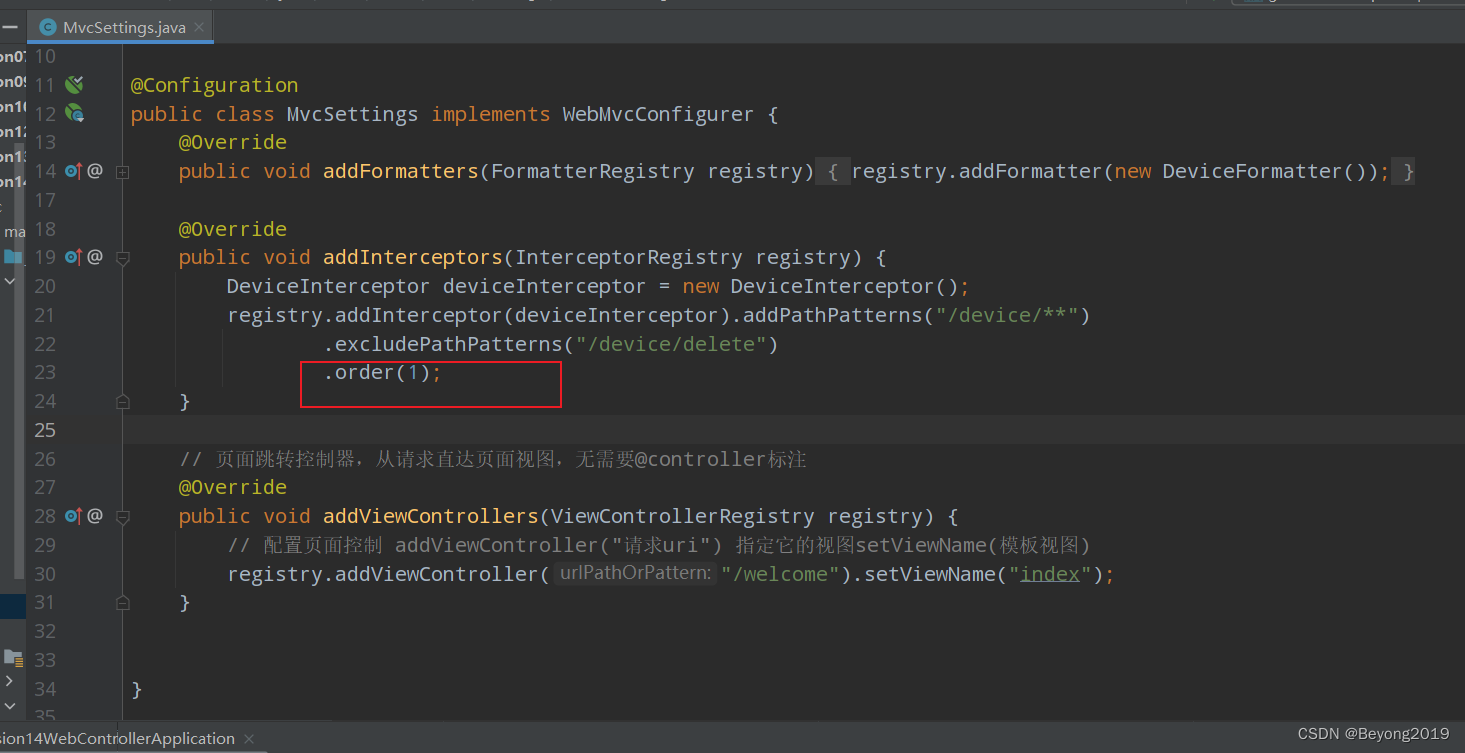Click the @Override annotation at line 27
The image size is (1465, 753).
[x=233, y=487]
